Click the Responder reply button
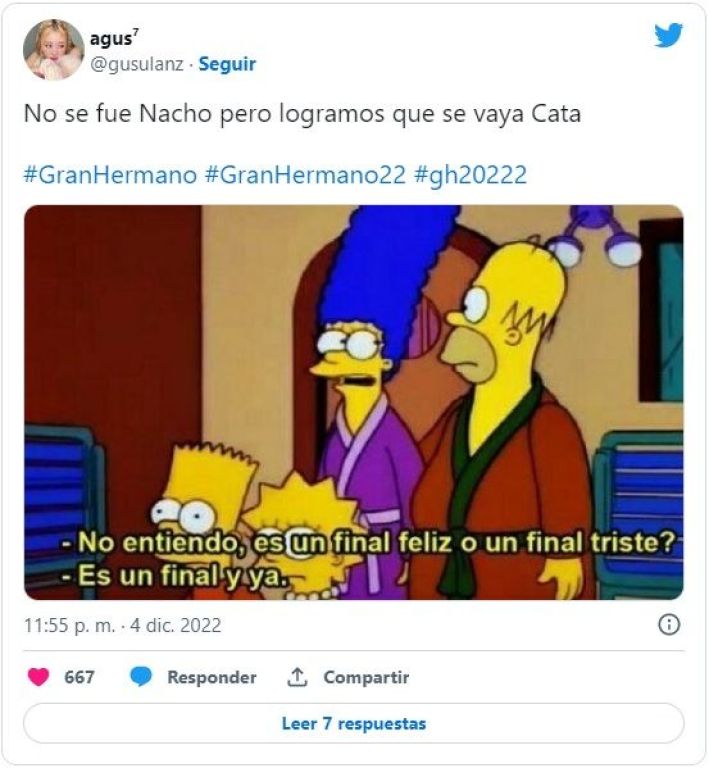This screenshot has height=768, width=709. [x=212, y=677]
